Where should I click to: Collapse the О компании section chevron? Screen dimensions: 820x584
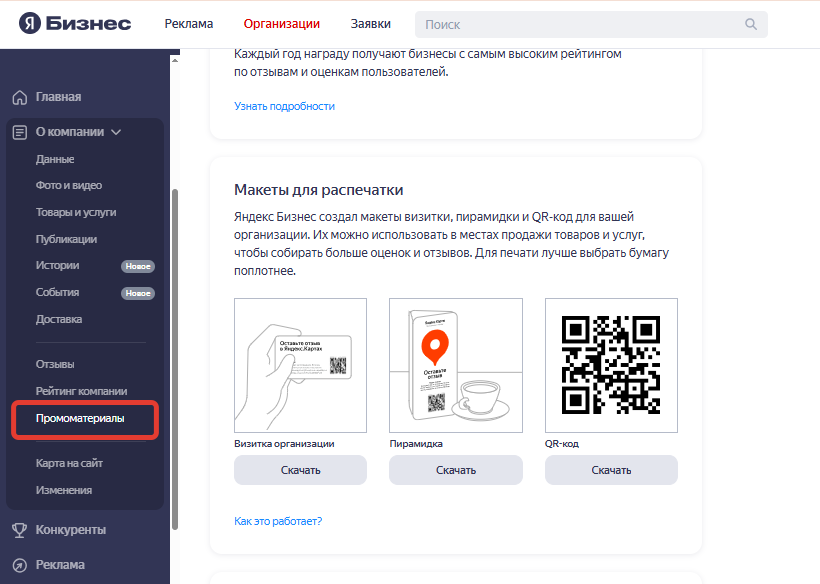pyautogui.click(x=116, y=132)
